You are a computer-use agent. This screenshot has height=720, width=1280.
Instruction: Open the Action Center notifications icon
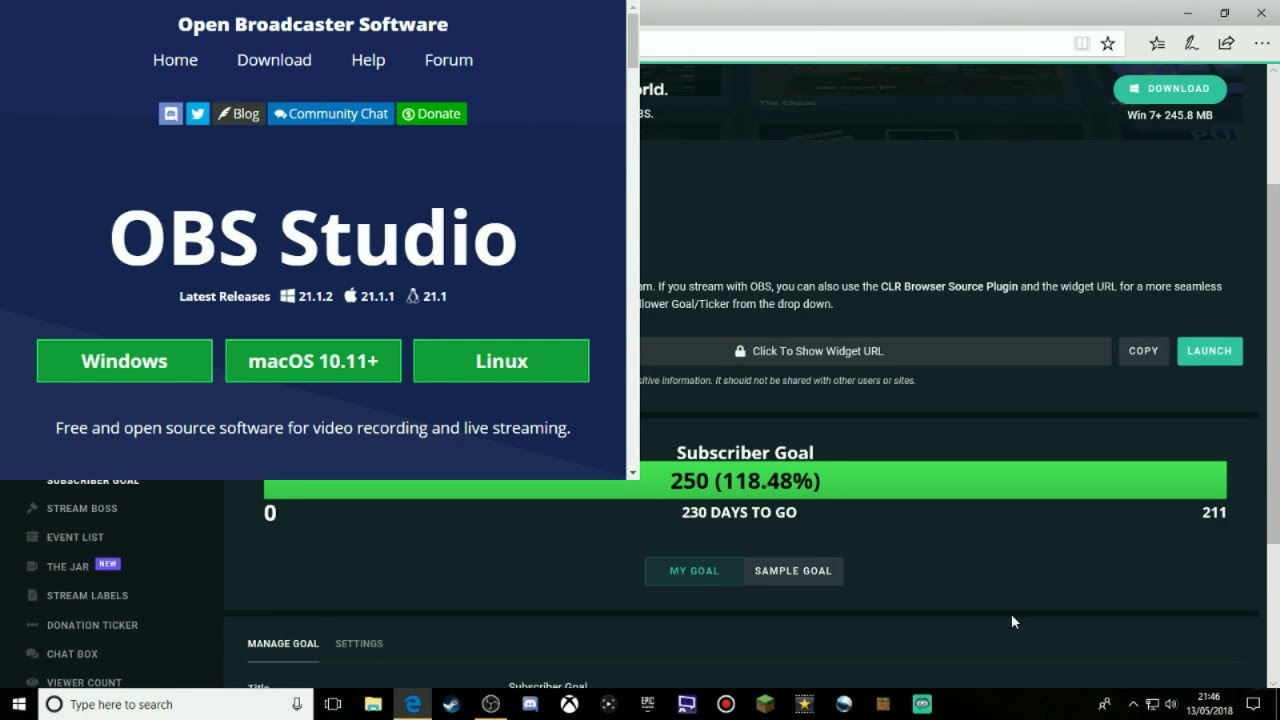[1253, 704]
